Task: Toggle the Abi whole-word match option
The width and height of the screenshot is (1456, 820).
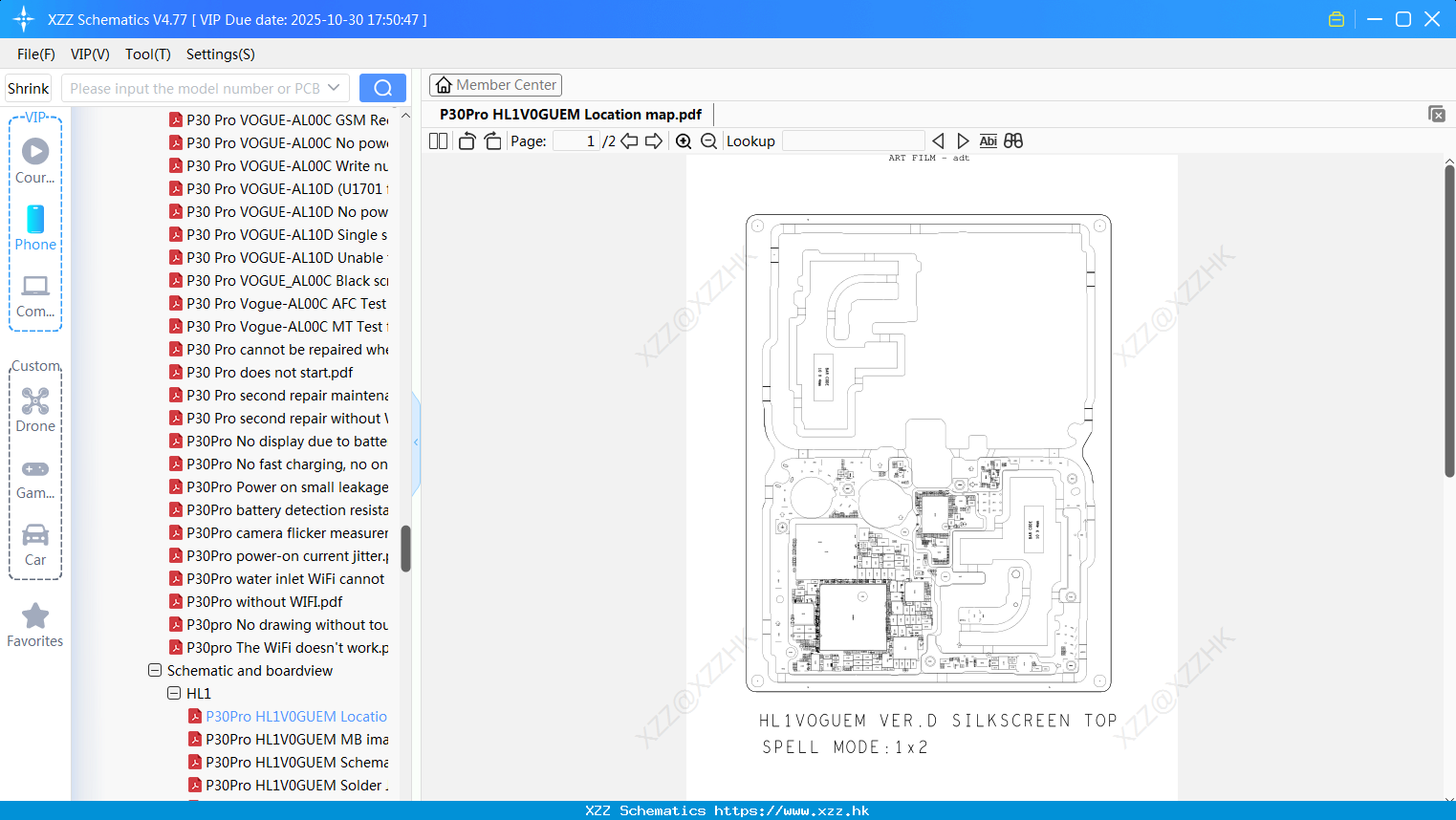Action: (989, 140)
